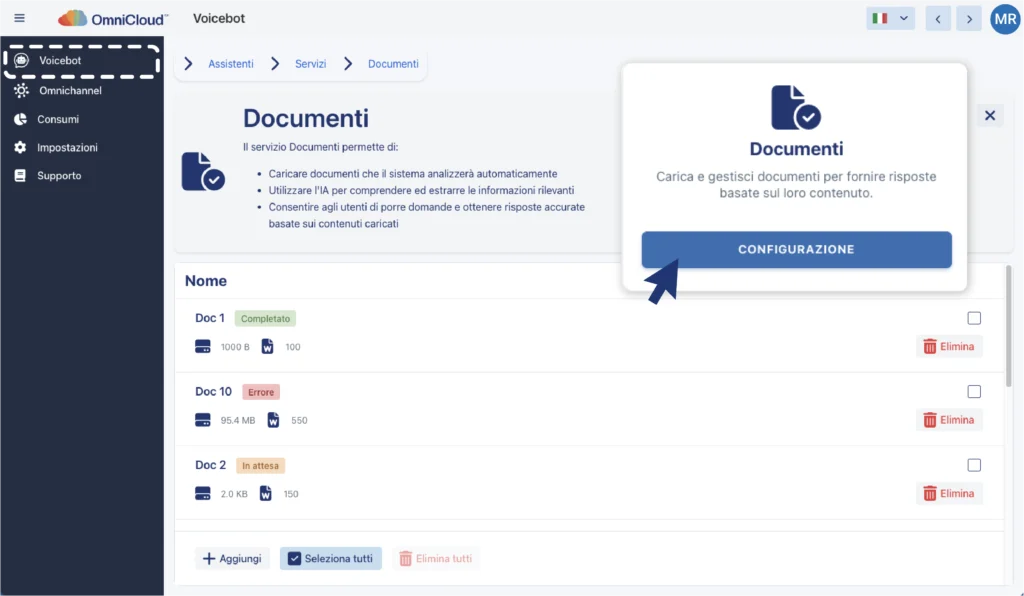Screen dimensions: 1024x596
Task: Click word count icon under Doc 2
Action: 266,493
